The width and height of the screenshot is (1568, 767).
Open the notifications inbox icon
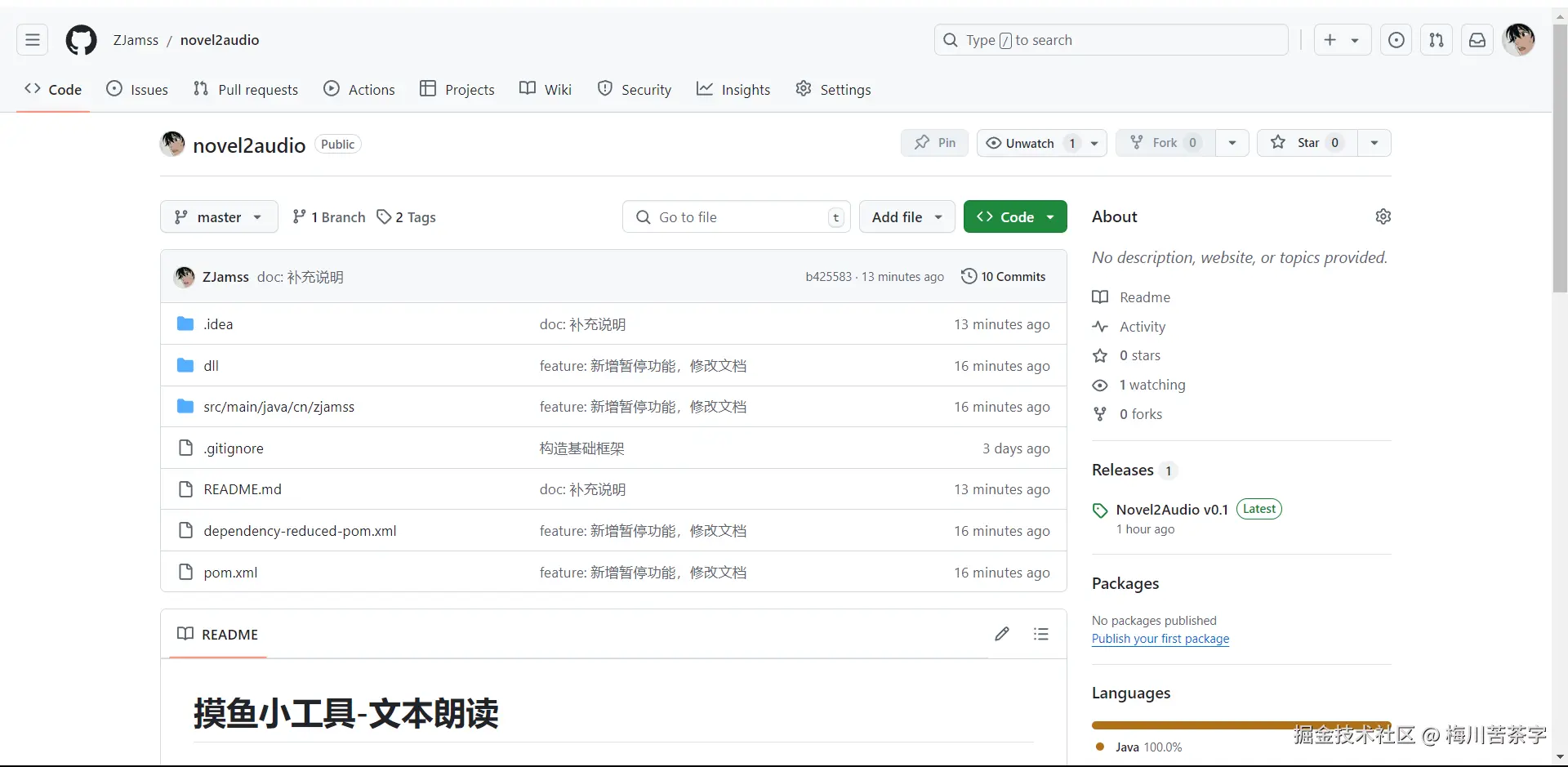1477,40
